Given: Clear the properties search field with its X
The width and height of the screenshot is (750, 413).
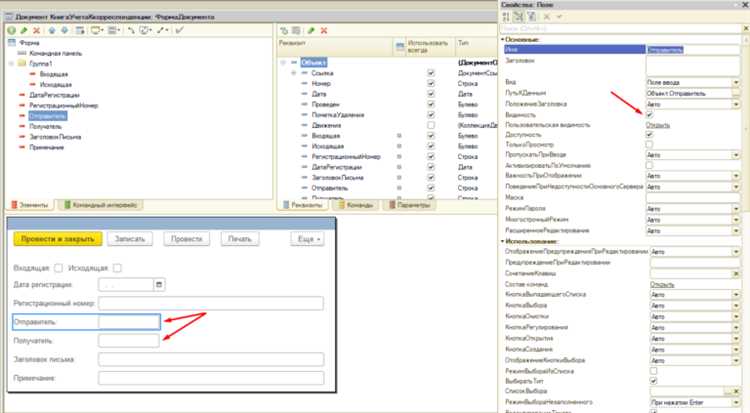Looking at the screenshot, I should [746, 29].
